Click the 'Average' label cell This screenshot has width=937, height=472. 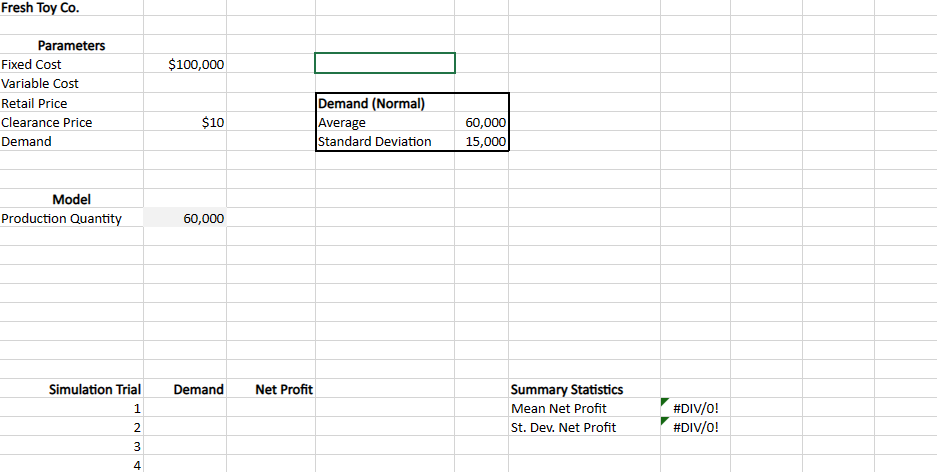pyautogui.click(x=385, y=122)
